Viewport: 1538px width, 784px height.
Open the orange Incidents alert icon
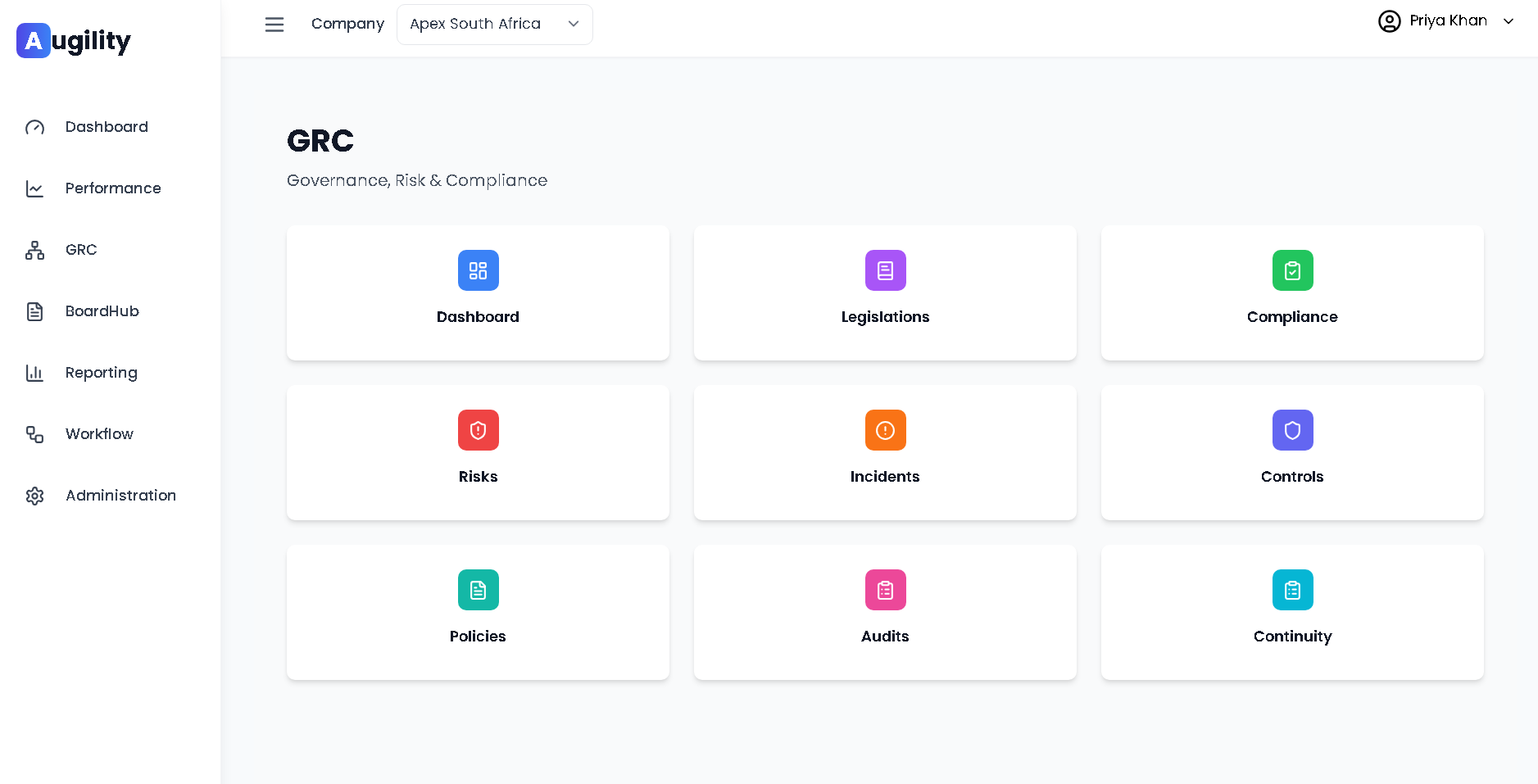click(x=885, y=430)
